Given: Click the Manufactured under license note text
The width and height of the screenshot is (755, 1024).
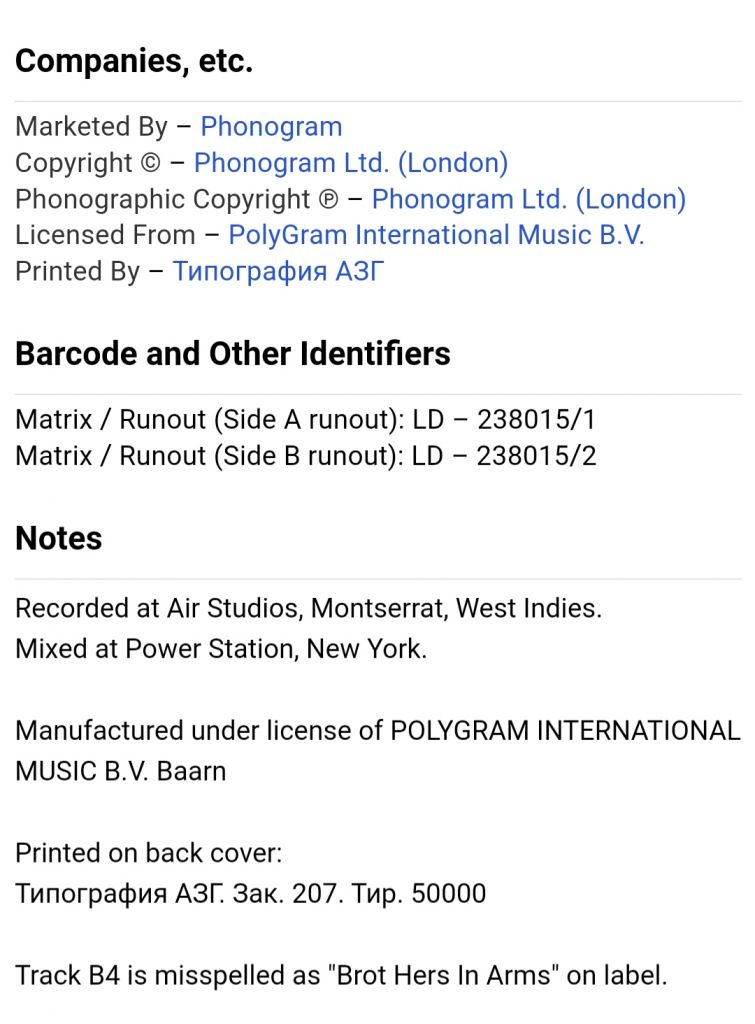Looking at the screenshot, I should pos(378,751).
